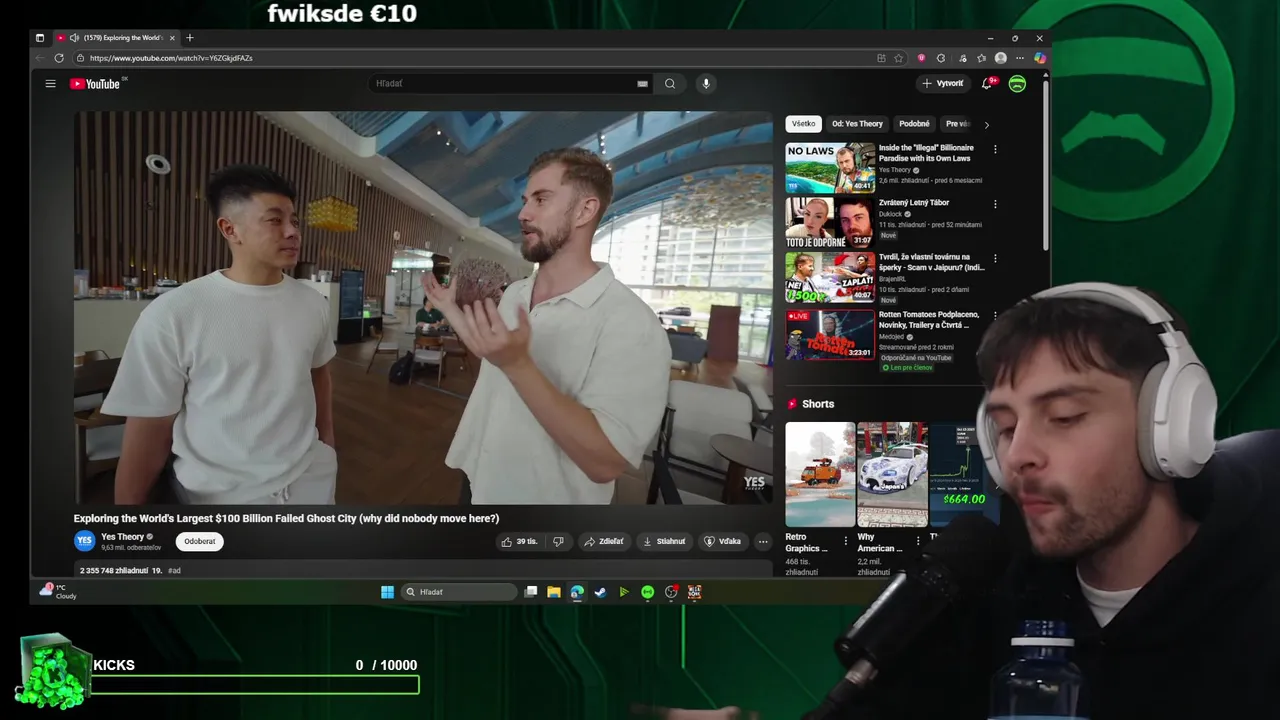Open the Yes Theory channel avatar
This screenshot has width=1280, height=720.
(85, 541)
